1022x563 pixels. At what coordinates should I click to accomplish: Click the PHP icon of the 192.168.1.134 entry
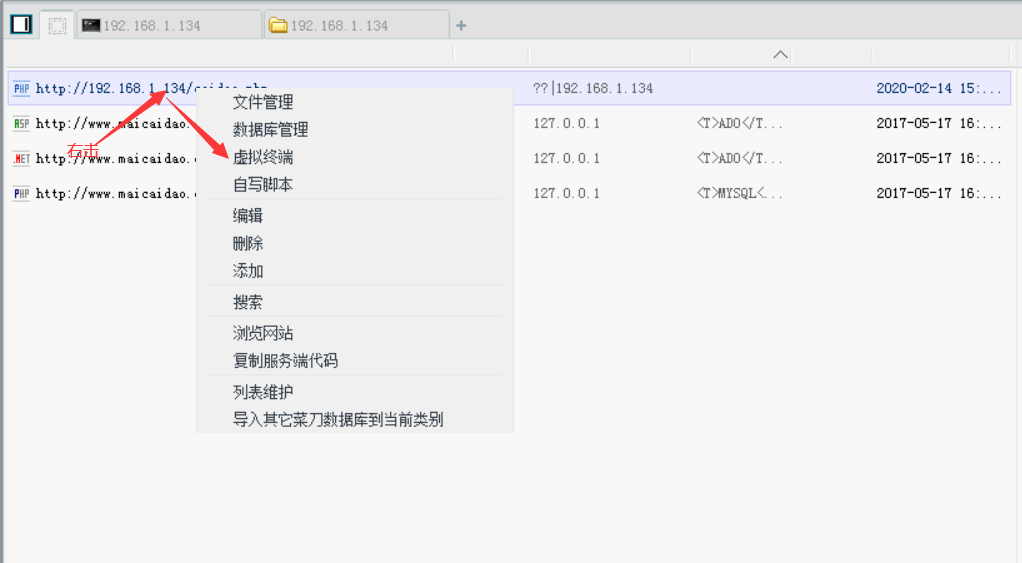coord(21,88)
